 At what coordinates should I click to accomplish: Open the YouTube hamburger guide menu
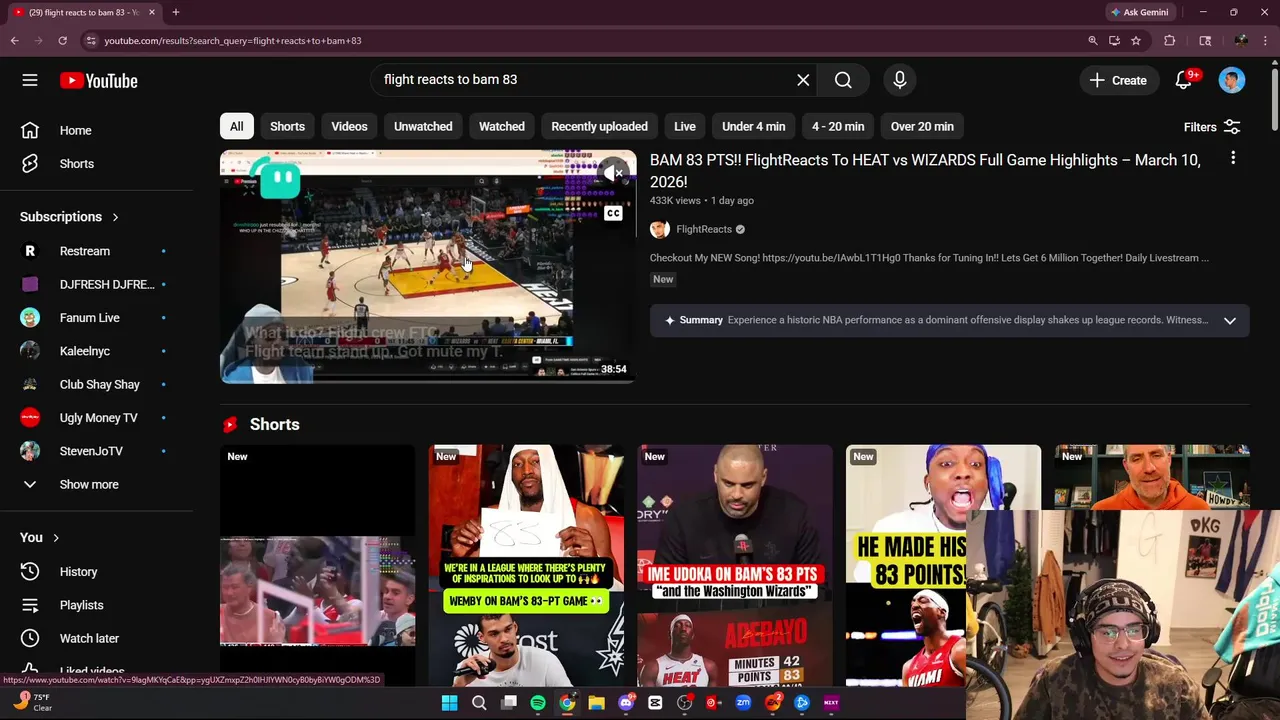(30, 80)
